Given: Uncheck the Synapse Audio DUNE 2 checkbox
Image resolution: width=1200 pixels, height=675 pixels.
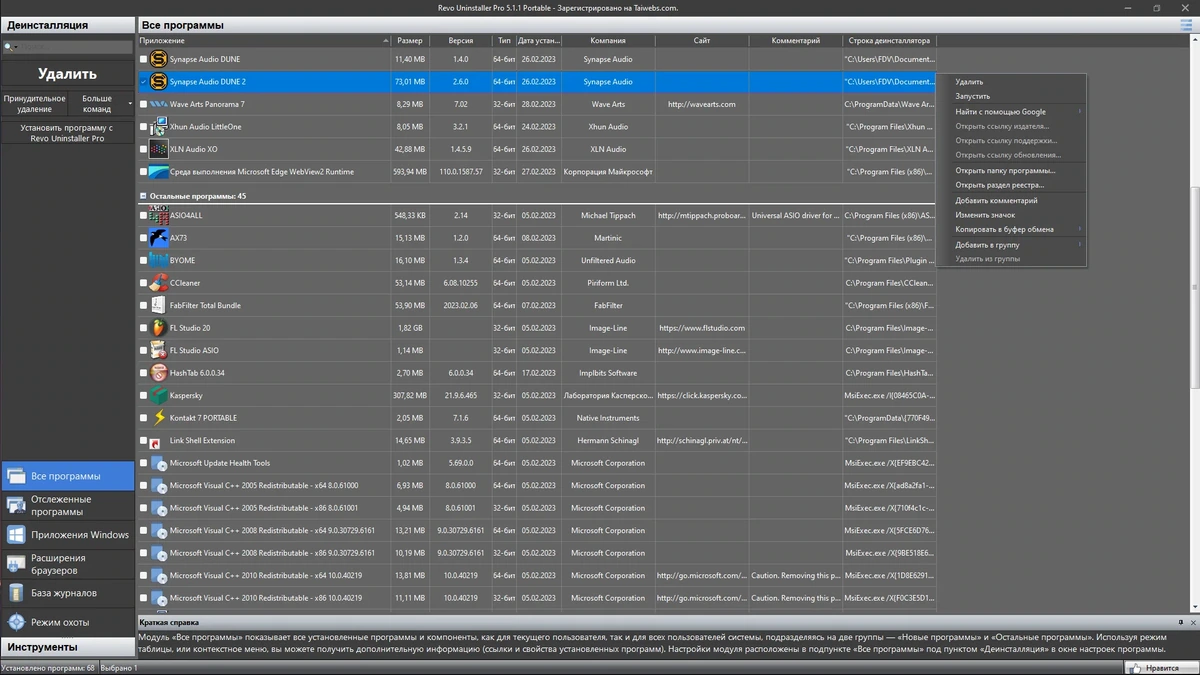Looking at the screenshot, I should [143, 82].
